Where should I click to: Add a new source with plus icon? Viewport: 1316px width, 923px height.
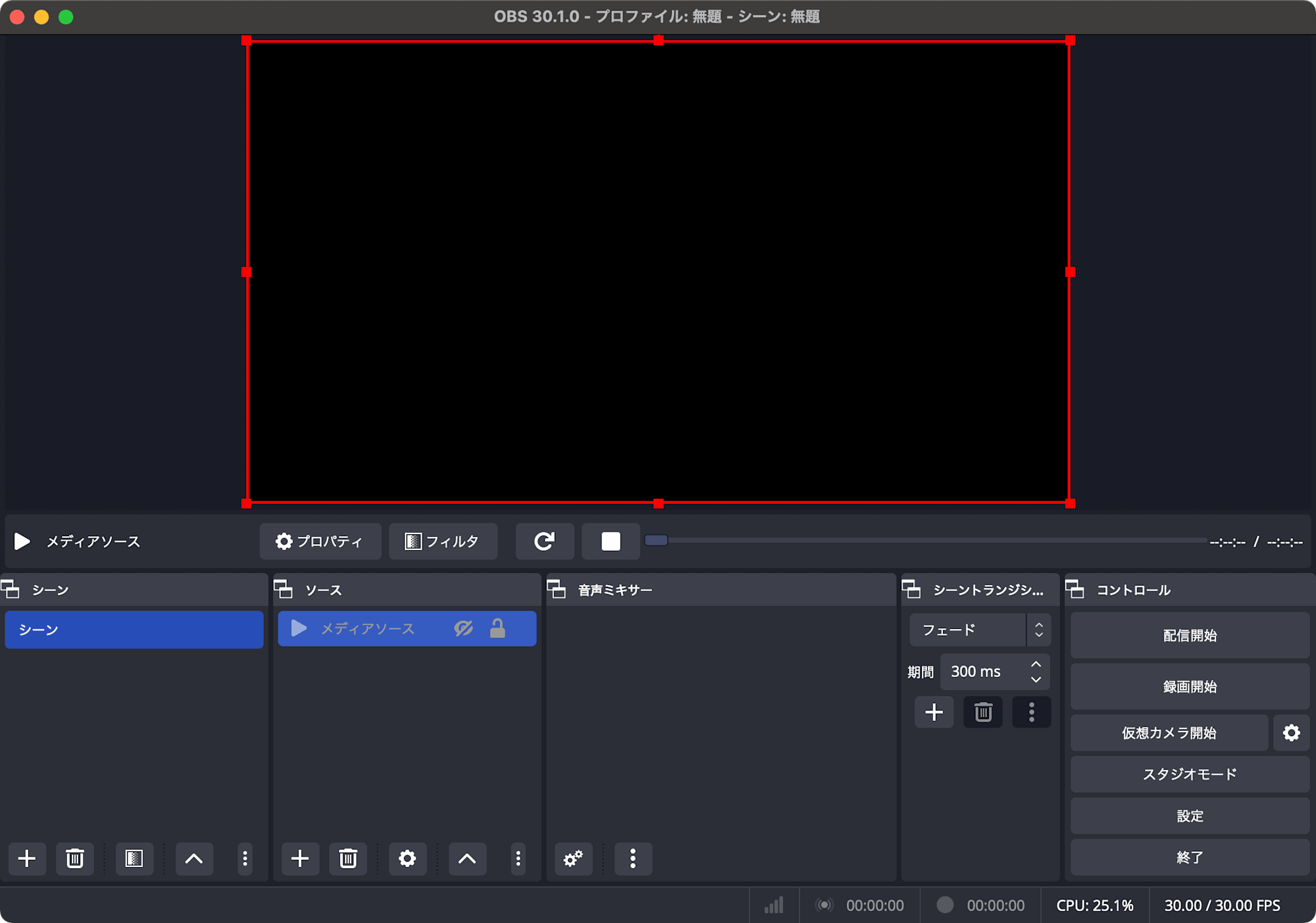300,859
